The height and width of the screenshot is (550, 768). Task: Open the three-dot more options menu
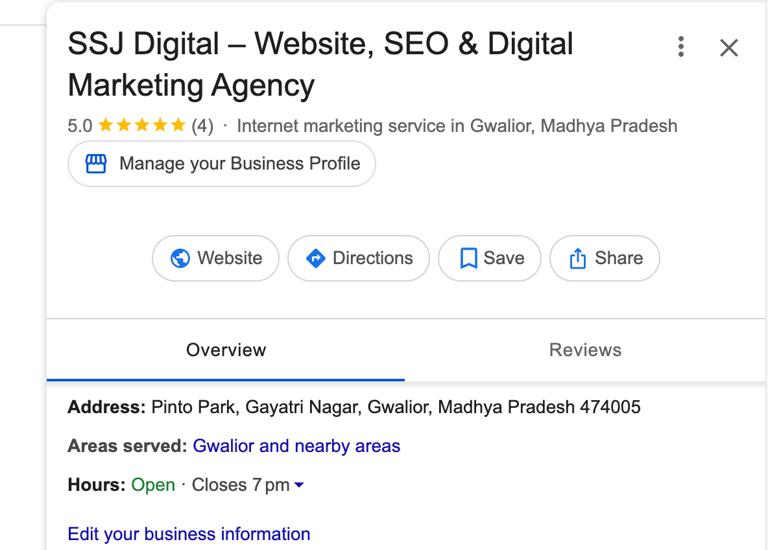[681, 47]
